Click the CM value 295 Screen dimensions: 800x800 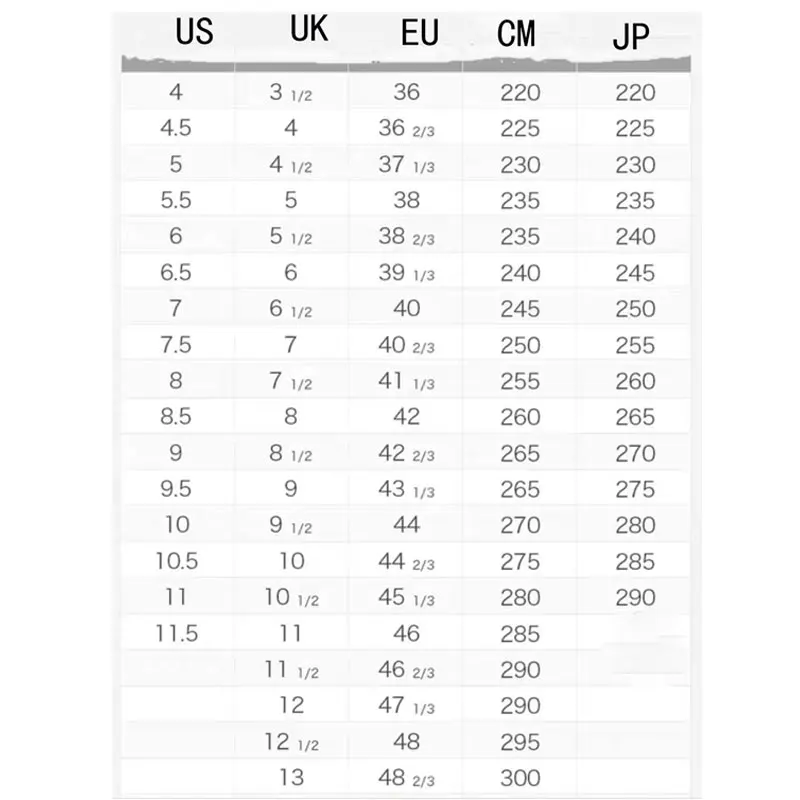(520, 742)
